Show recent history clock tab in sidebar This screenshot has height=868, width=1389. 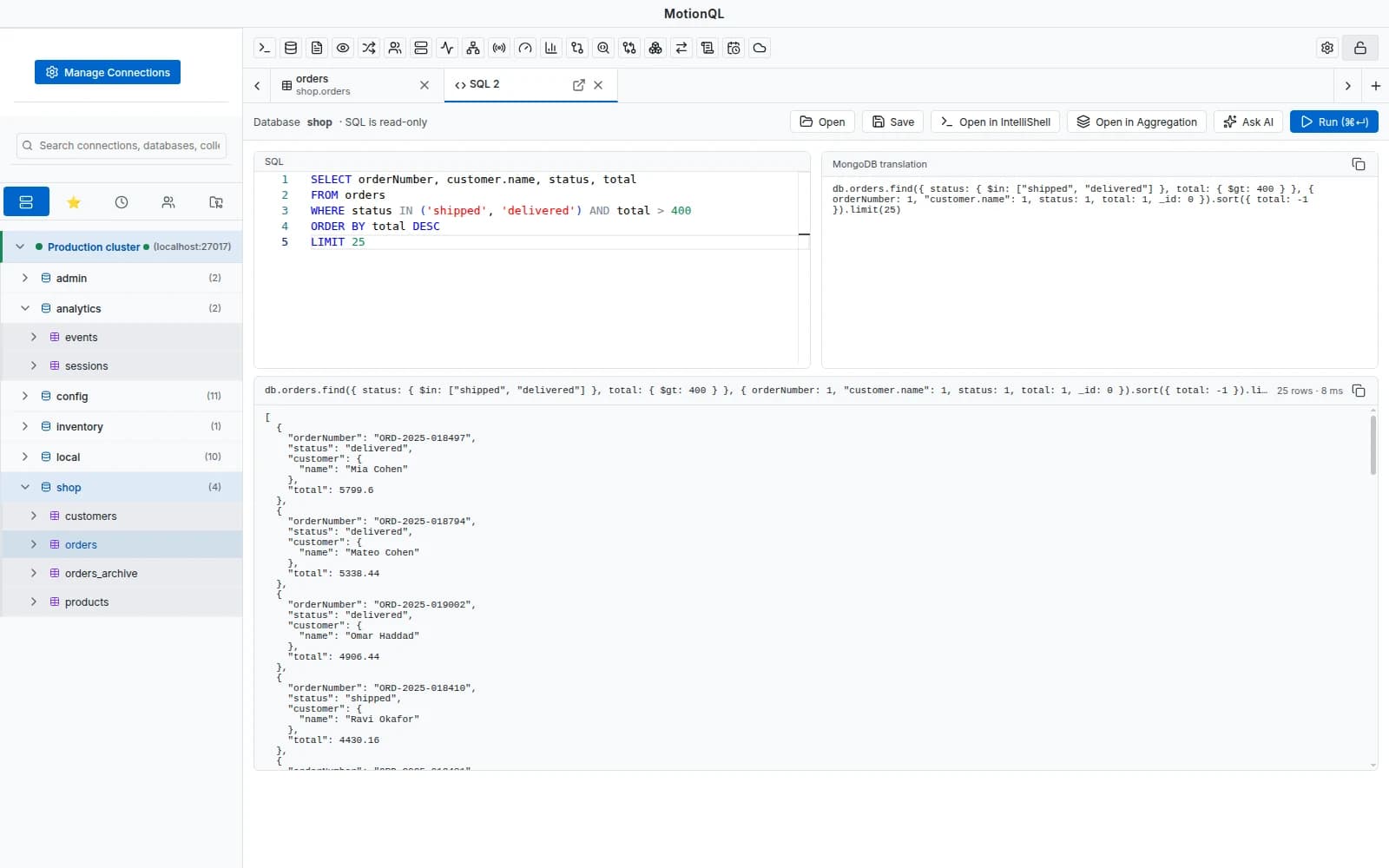122,202
